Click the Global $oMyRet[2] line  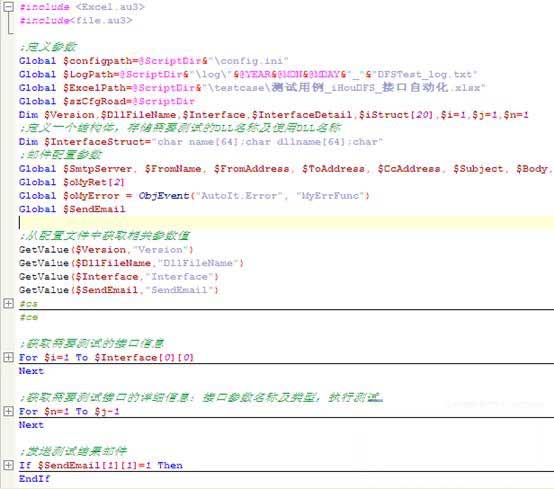(72, 182)
